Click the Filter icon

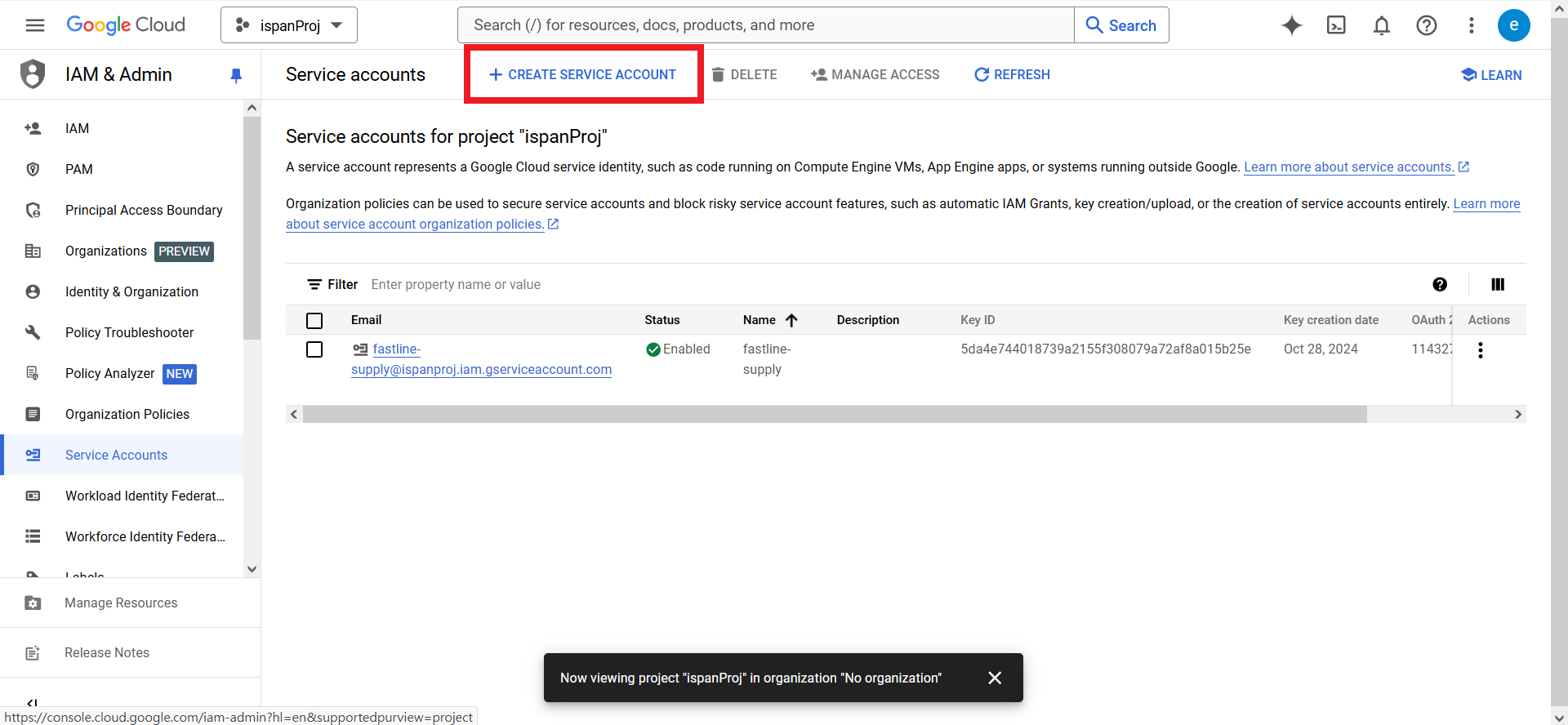pos(314,284)
